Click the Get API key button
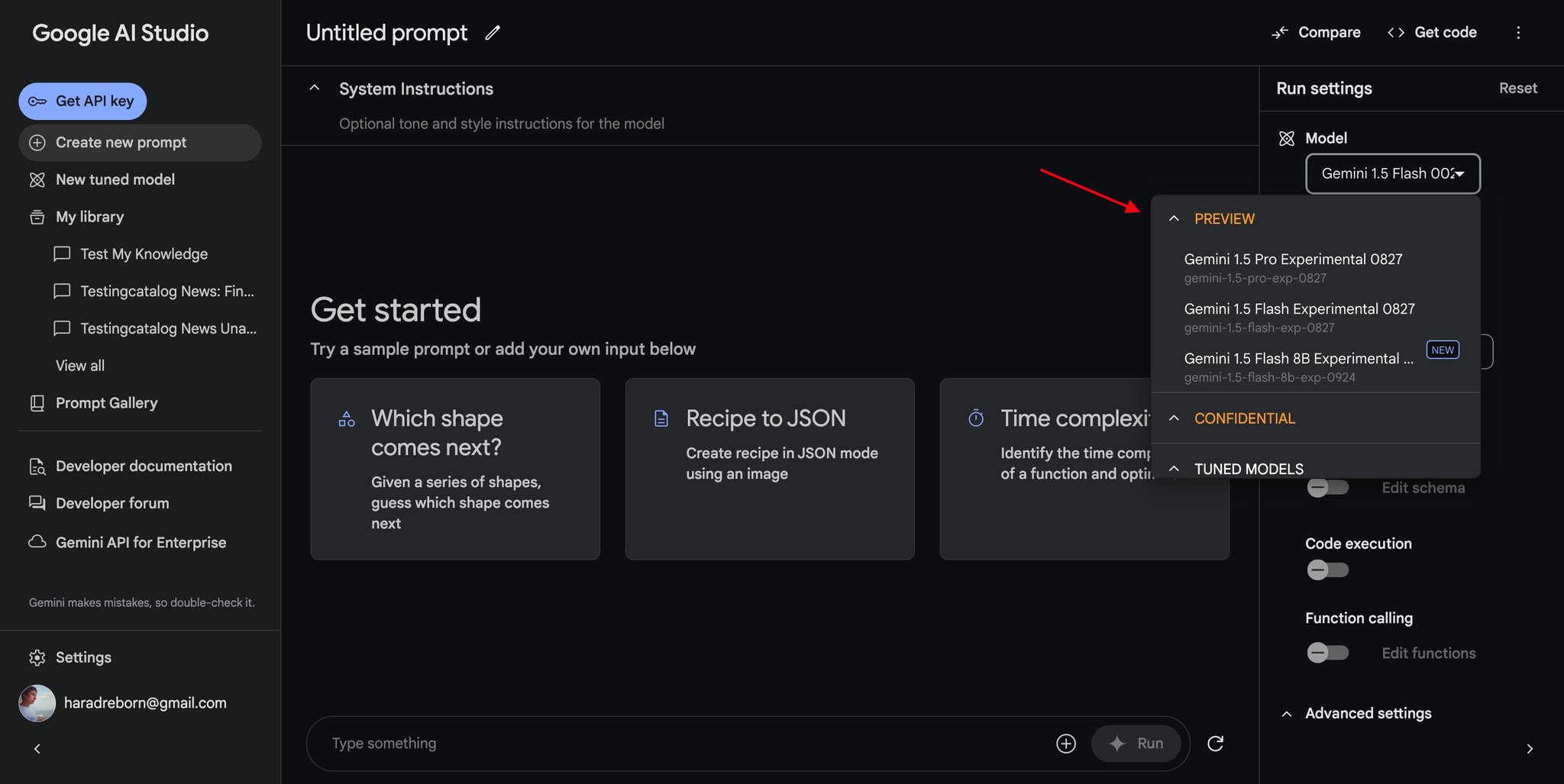 (82, 101)
